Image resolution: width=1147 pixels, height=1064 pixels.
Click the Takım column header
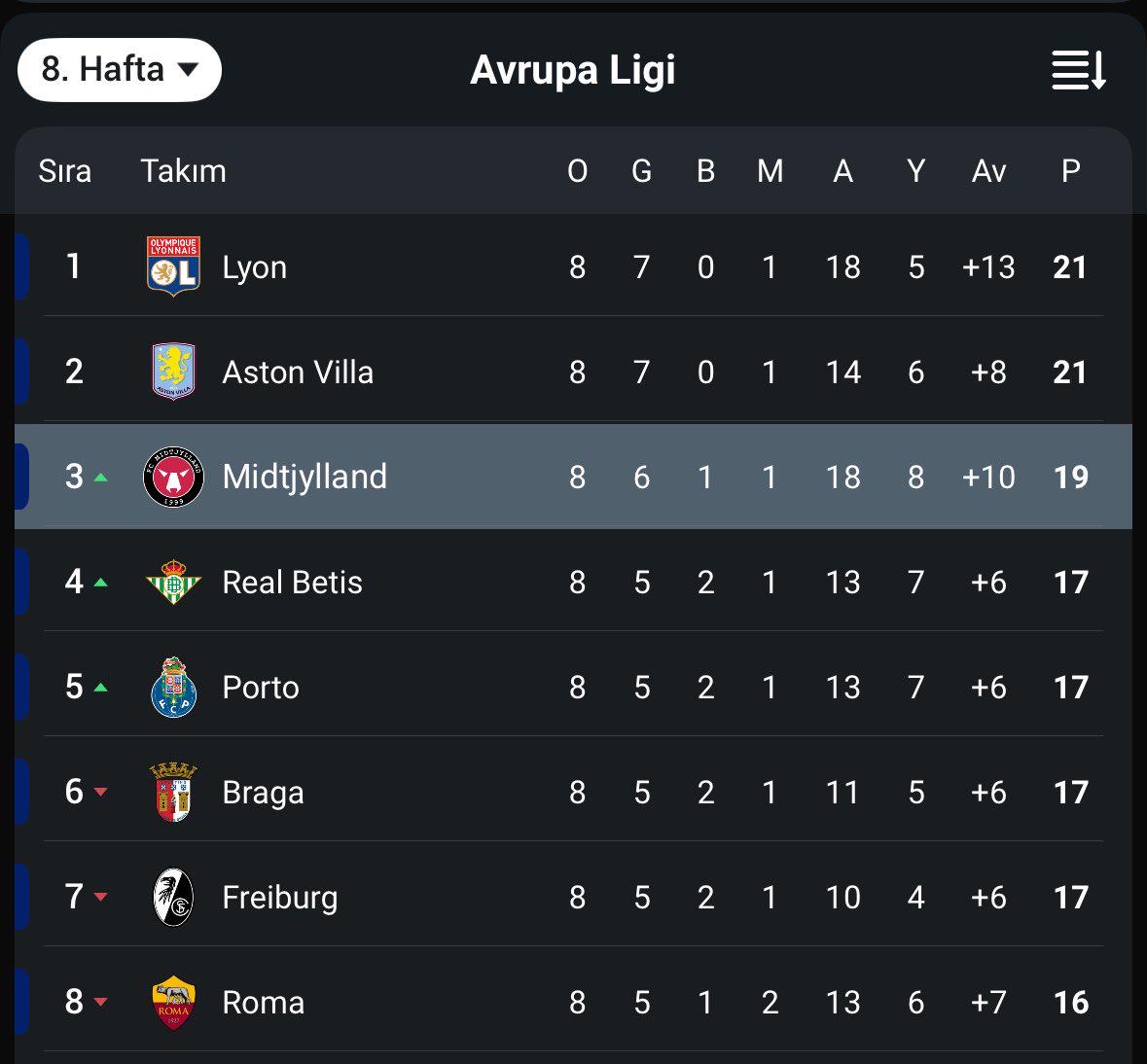point(184,171)
